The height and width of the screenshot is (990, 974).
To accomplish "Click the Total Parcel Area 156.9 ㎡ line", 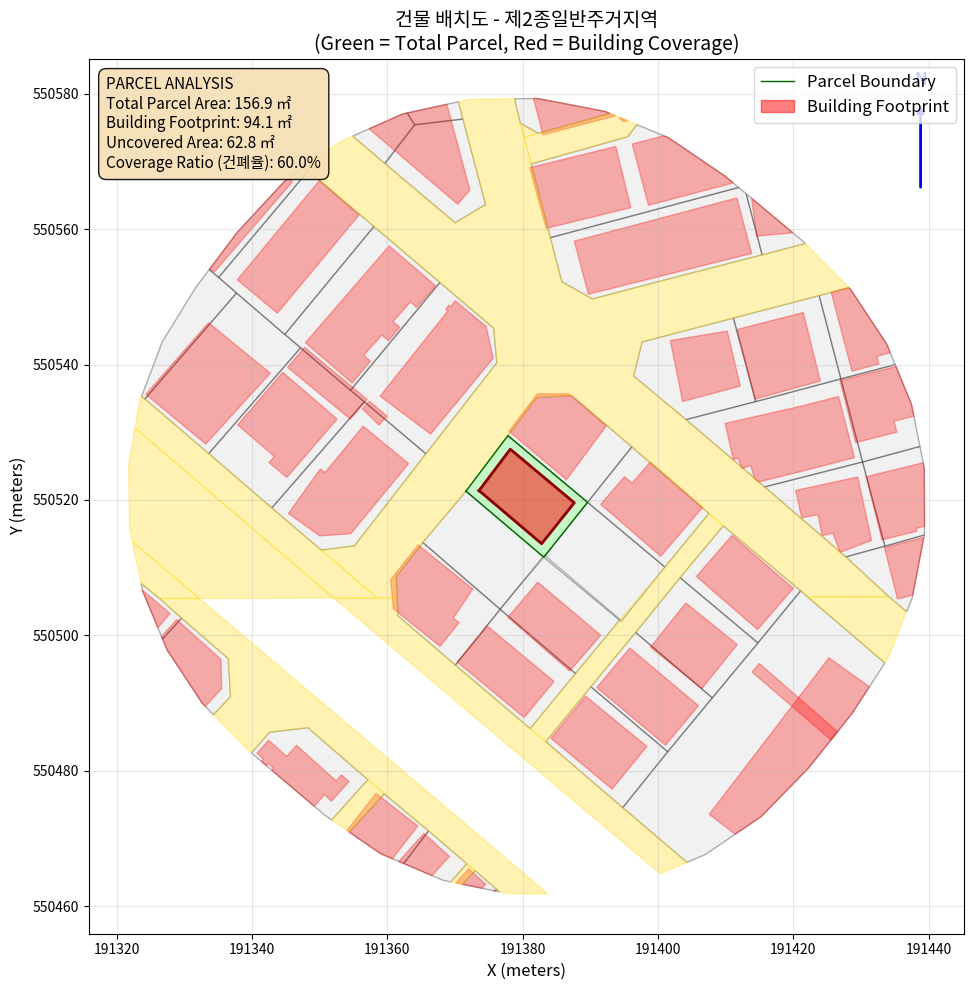I will pos(199,103).
